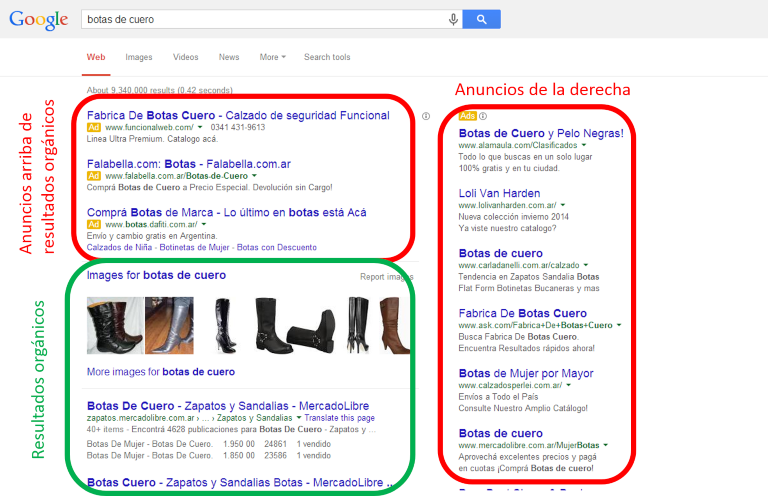This screenshot has height=496, width=768.
Task: Open thumbnail of grey boots on wooden floor
Action: point(169,325)
